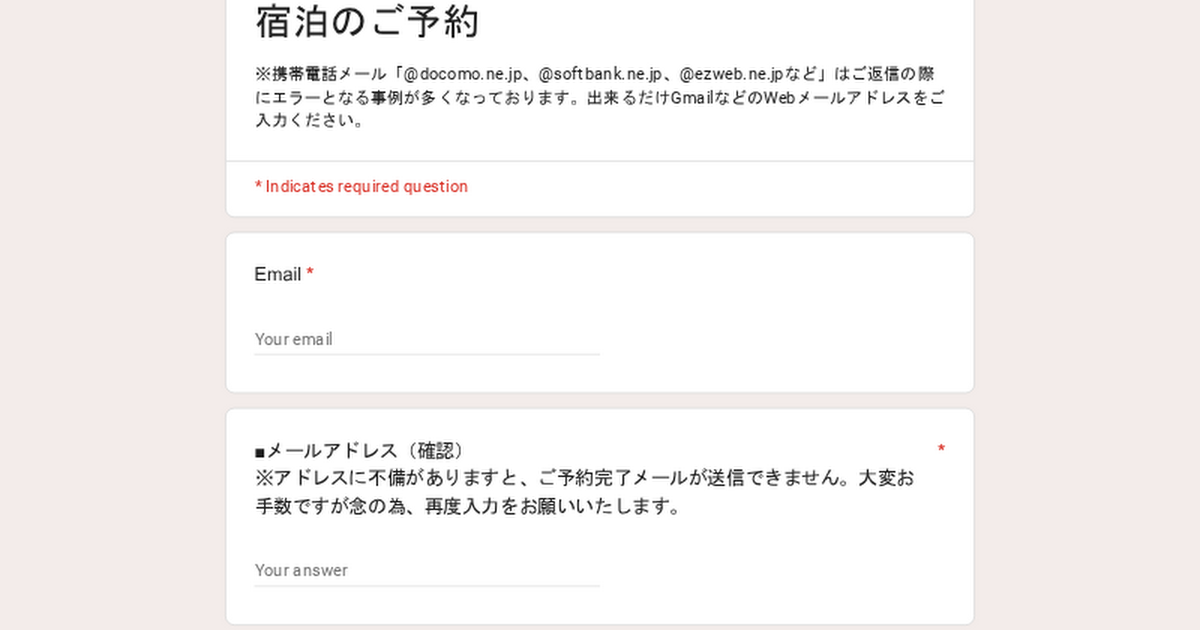The width and height of the screenshot is (1200, 630).
Task: Click blank space inside the Email card
Action: [x=780, y=320]
